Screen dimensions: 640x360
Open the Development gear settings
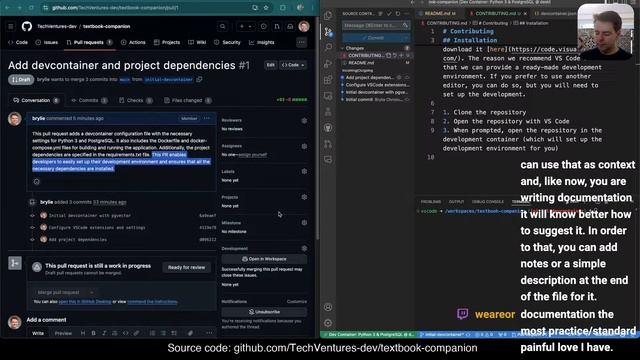click(x=304, y=248)
